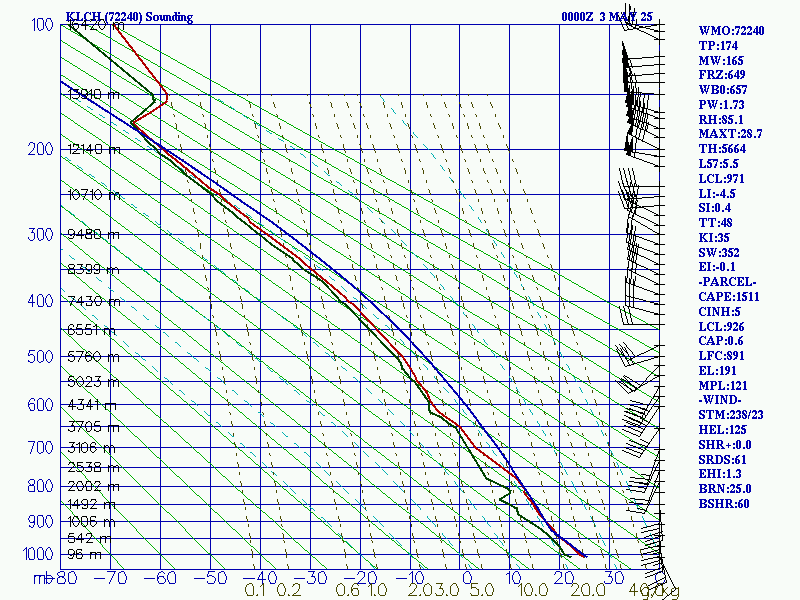Screen dimensions: 800x600
Task: Click the 542 m height label
Action: click(x=89, y=538)
